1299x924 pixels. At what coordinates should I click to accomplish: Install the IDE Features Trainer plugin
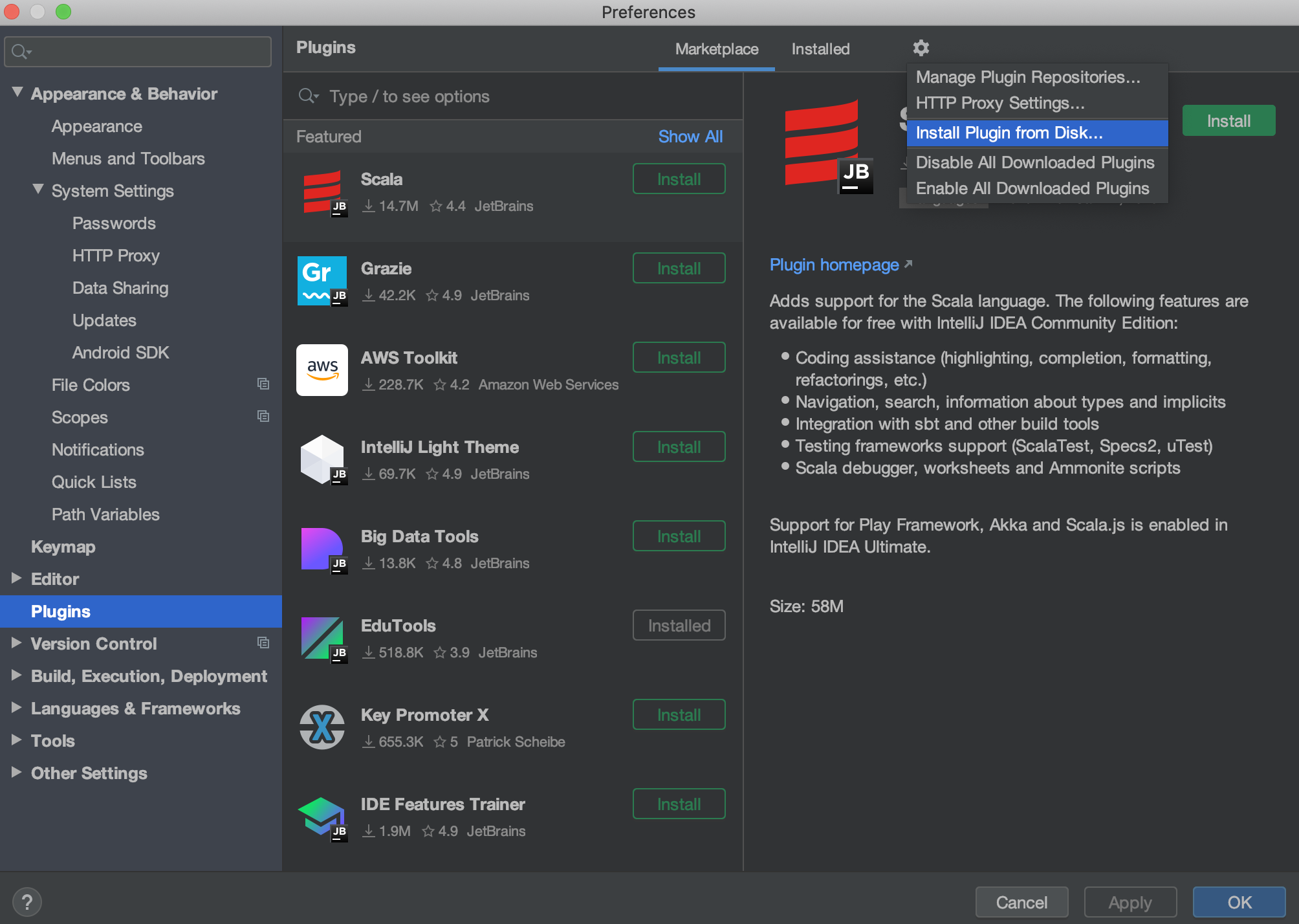pyautogui.click(x=679, y=804)
